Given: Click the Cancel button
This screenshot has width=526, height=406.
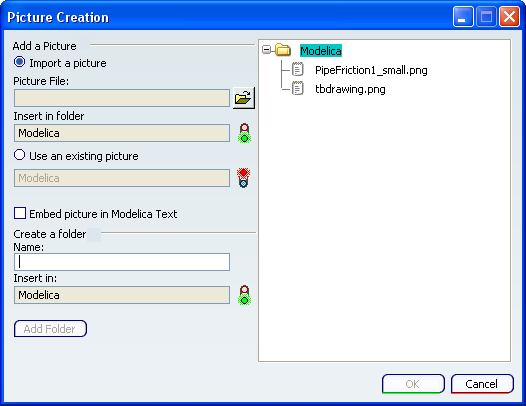Looking at the screenshot, I should [482, 384].
